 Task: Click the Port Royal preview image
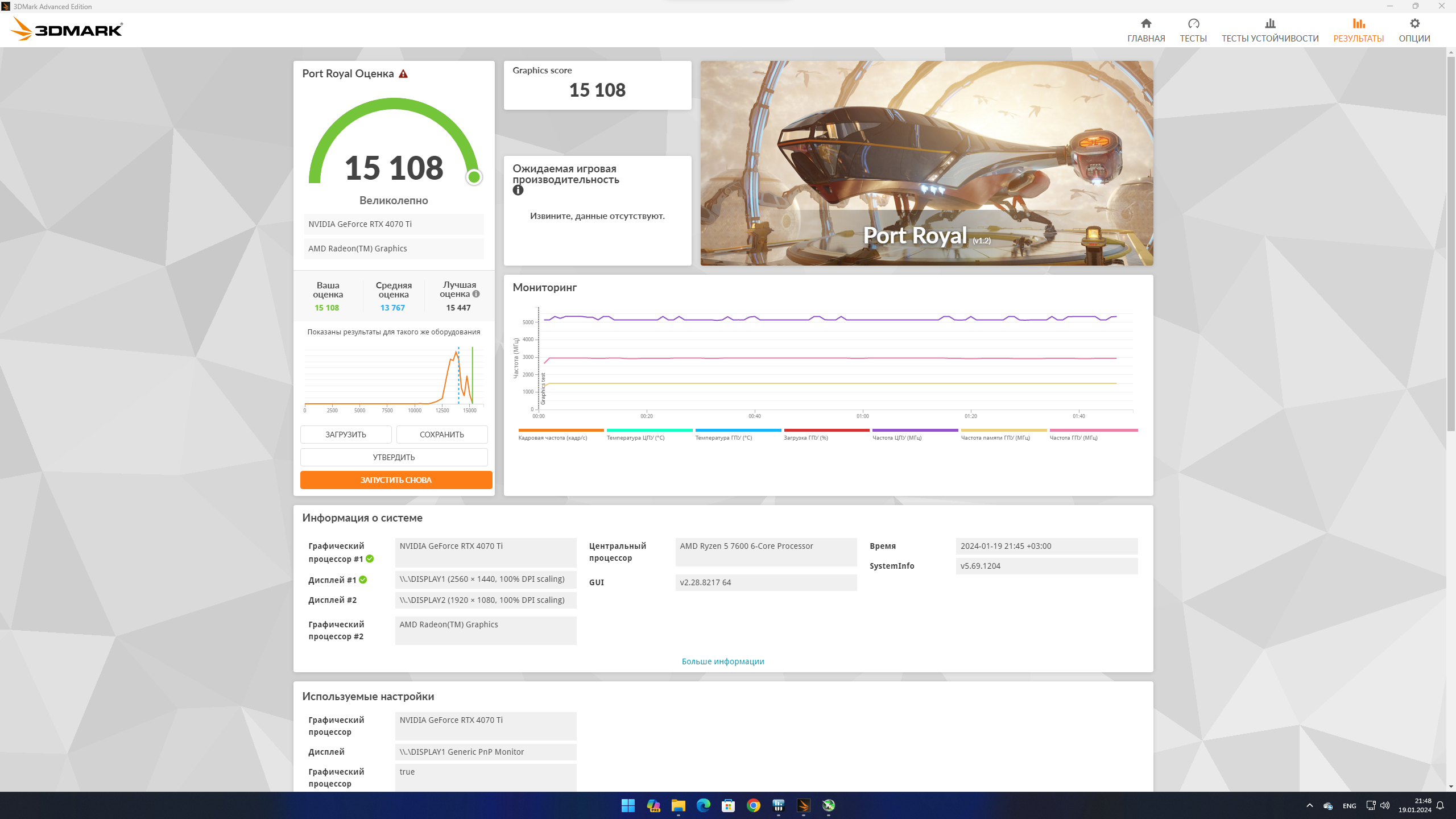tap(926, 163)
